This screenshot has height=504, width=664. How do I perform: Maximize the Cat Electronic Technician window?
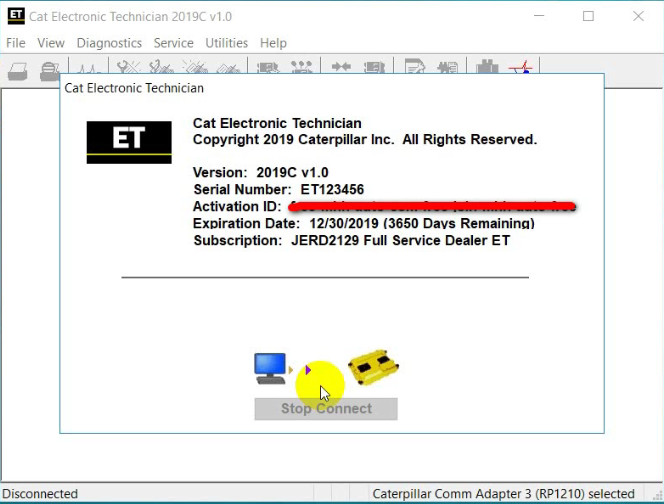click(x=588, y=16)
